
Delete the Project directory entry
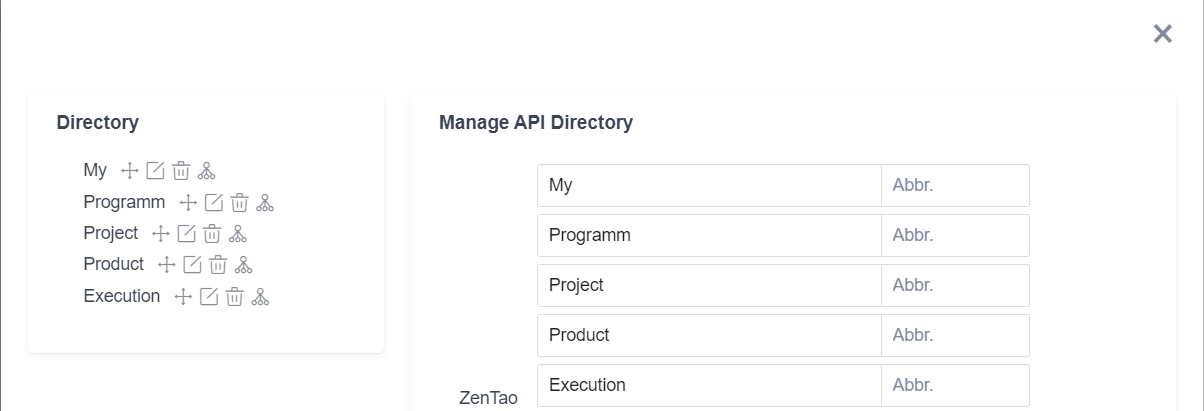tap(212, 234)
